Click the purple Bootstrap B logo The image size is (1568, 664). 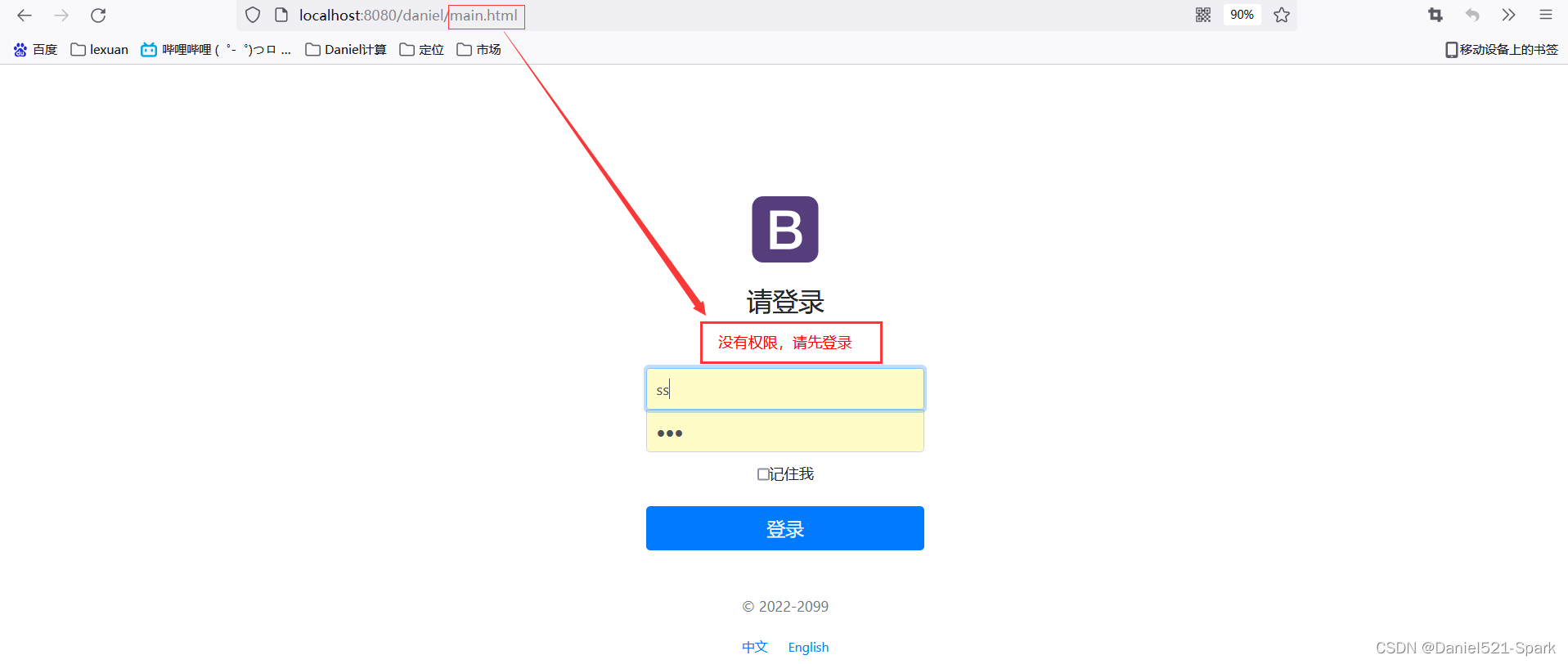coord(785,229)
